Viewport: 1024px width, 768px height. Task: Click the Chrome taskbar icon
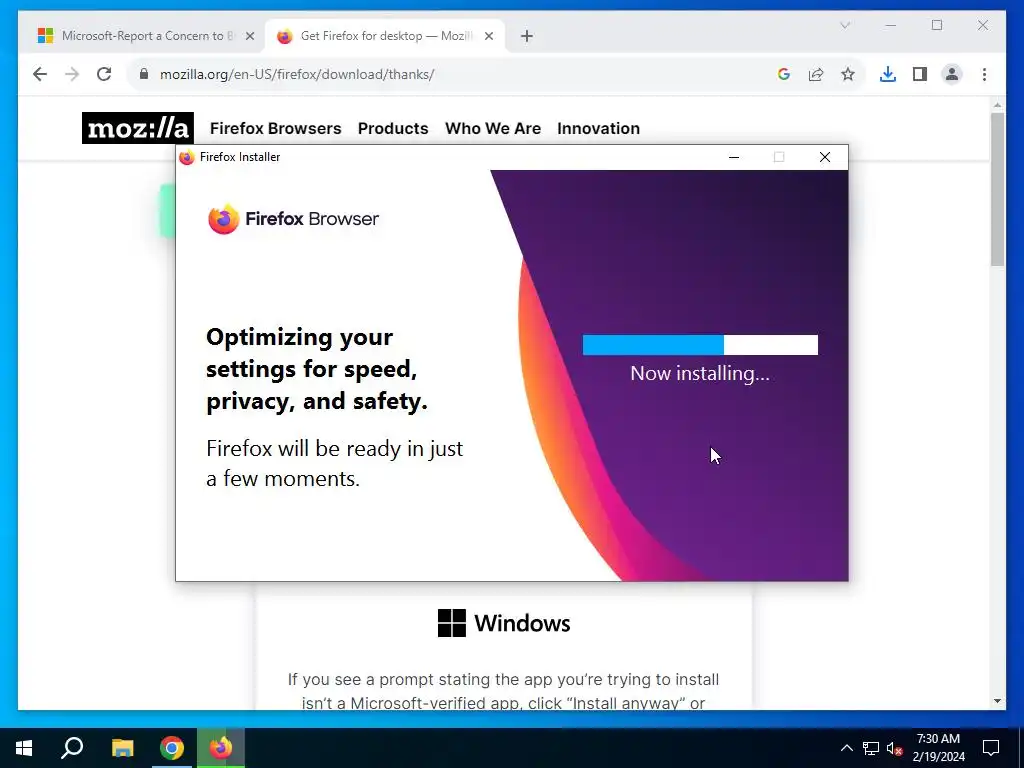pyautogui.click(x=172, y=748)
